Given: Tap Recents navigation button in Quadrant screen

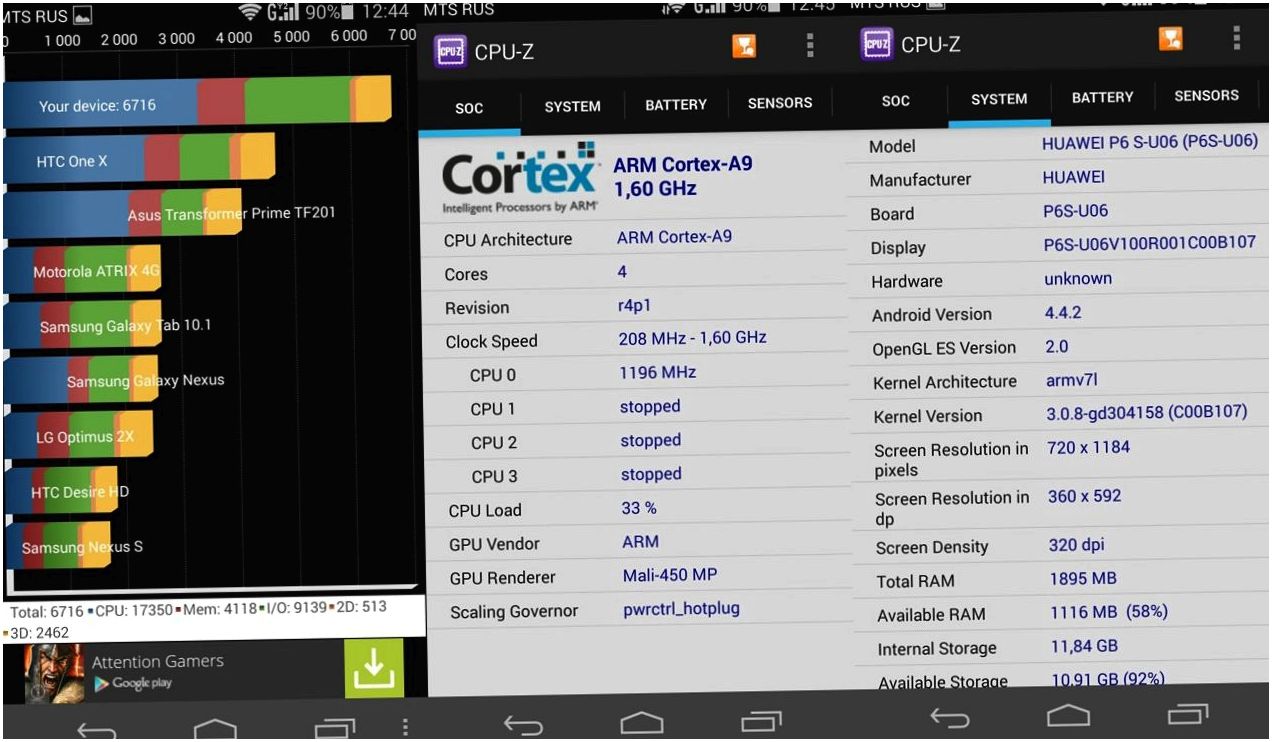Looking at the screenshot, I should pos(335,729).
